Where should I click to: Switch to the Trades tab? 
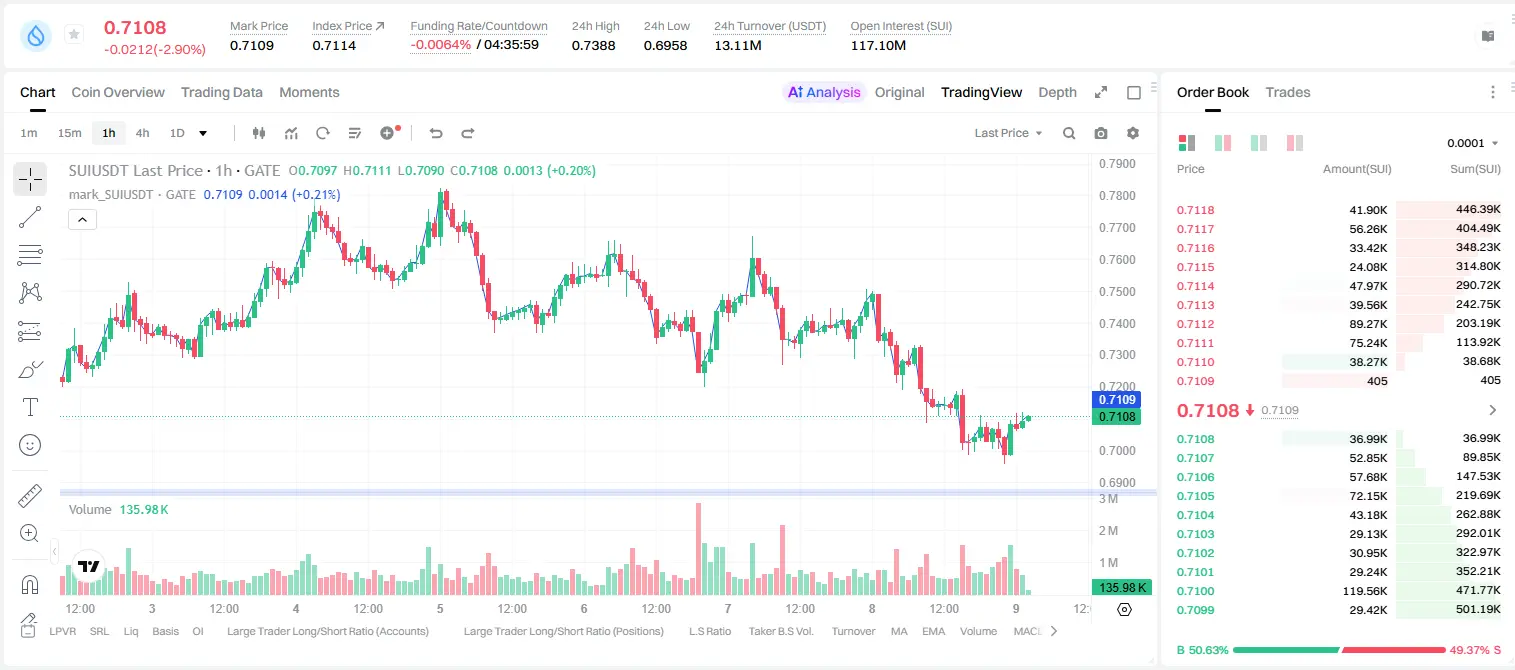[x=1287, y=92]
